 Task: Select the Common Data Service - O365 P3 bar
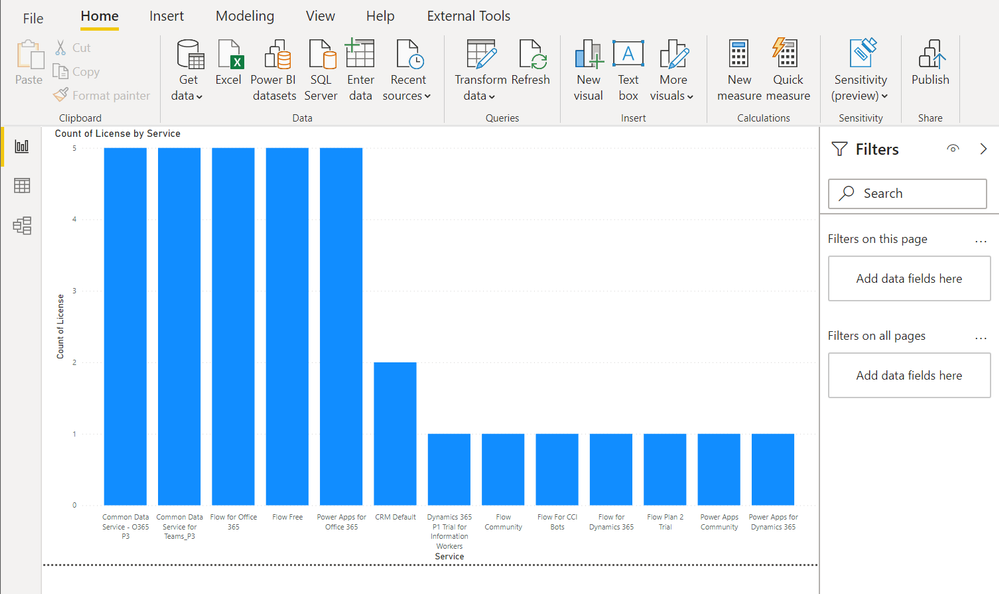[x=126, y=326]
